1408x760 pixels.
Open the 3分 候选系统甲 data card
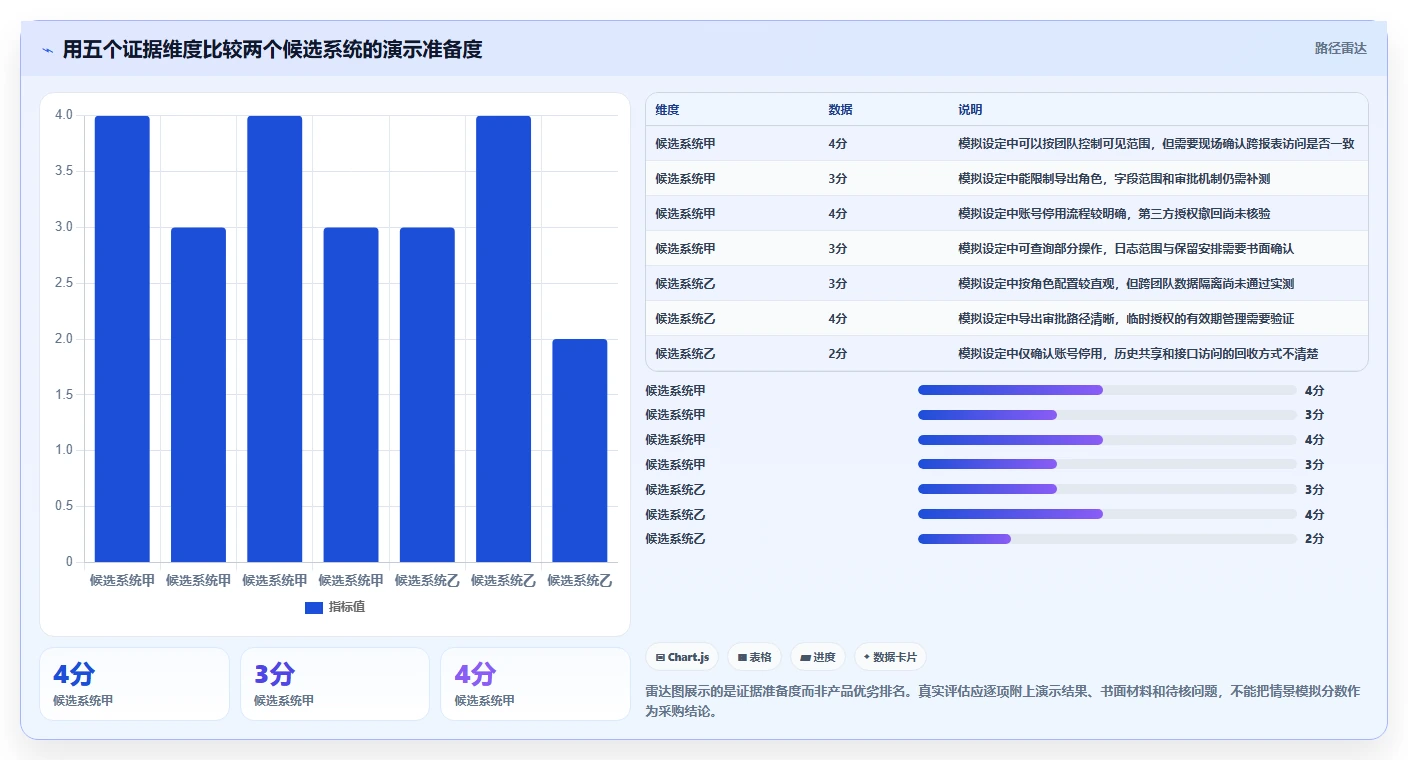pos(335,684)
